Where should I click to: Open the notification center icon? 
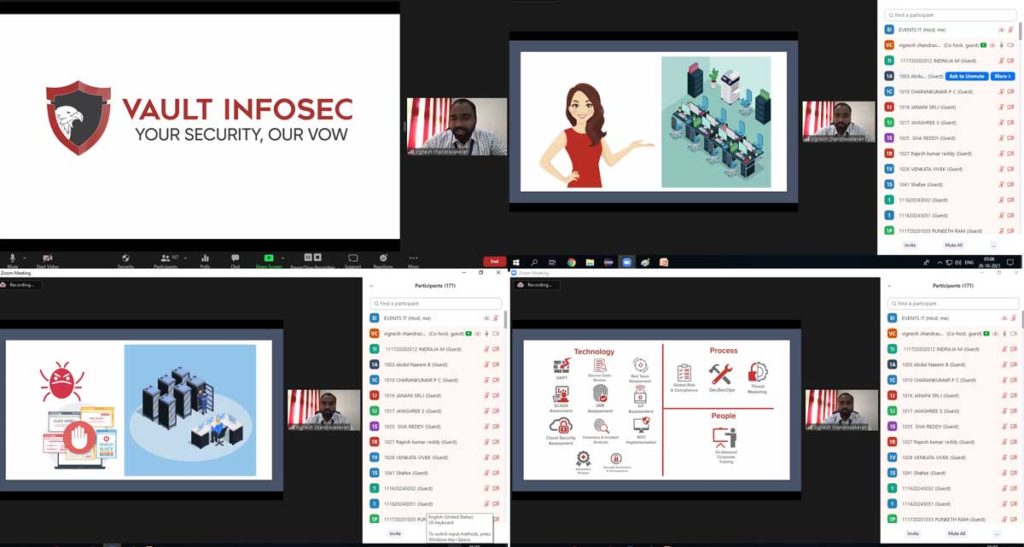click(x=1010, y=262)
